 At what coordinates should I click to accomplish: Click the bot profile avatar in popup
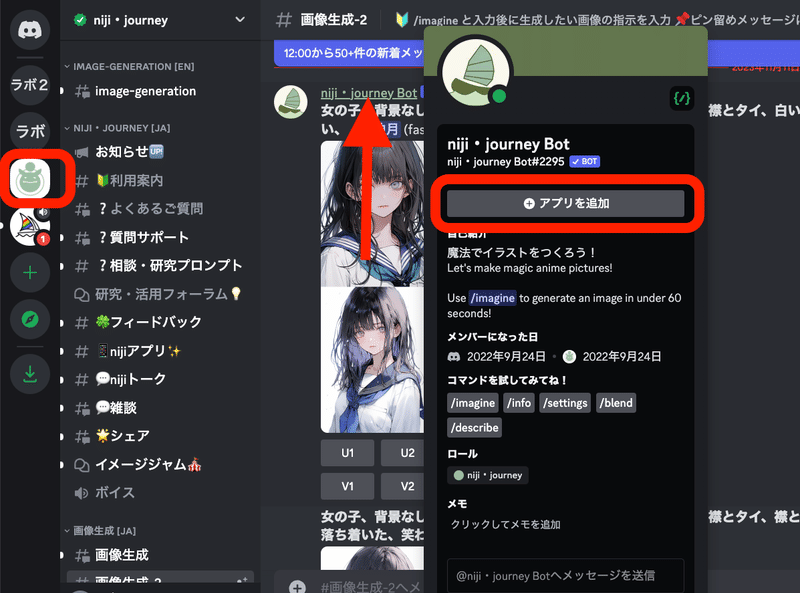point(476,73)
